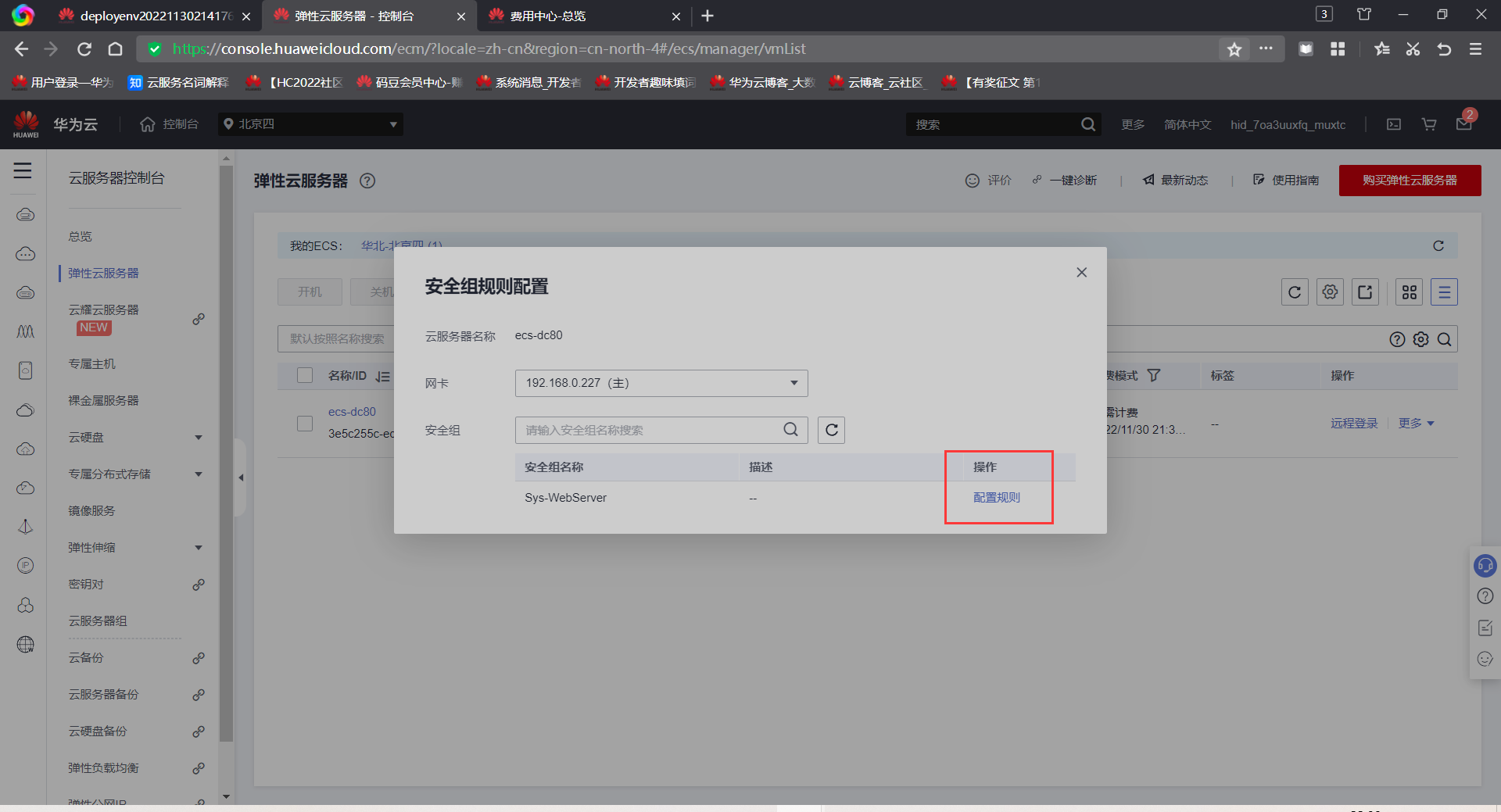Bookmark this page with the star icon
The width and height of the screenshot is (1501, 812).
pyautogui.click(x=1234, y=49)
